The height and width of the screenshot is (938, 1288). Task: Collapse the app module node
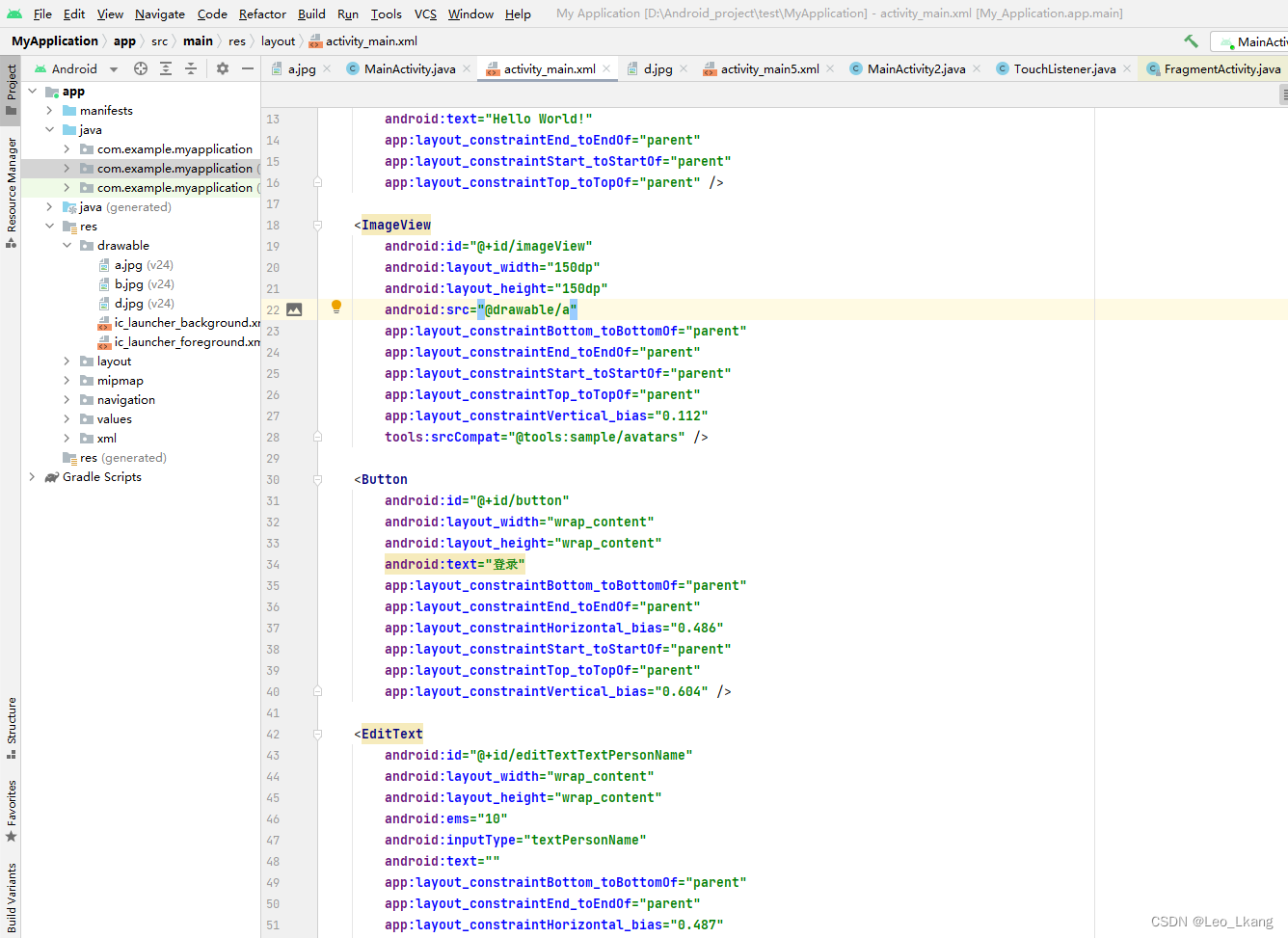pos(33,91)
